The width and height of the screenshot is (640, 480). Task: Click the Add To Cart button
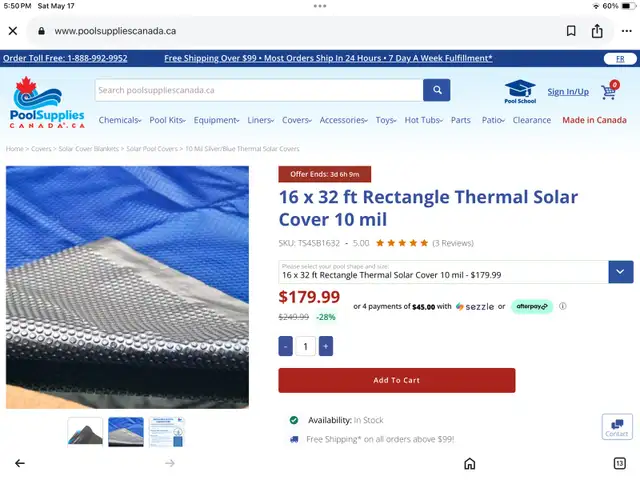click(x=397, y=380)
